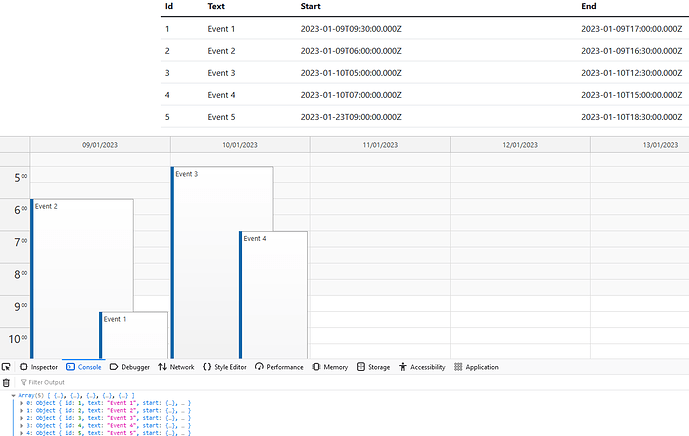The image size is (689, 436).
Task: Click the Event 3 table cell
Action: [x=221, y=73]
